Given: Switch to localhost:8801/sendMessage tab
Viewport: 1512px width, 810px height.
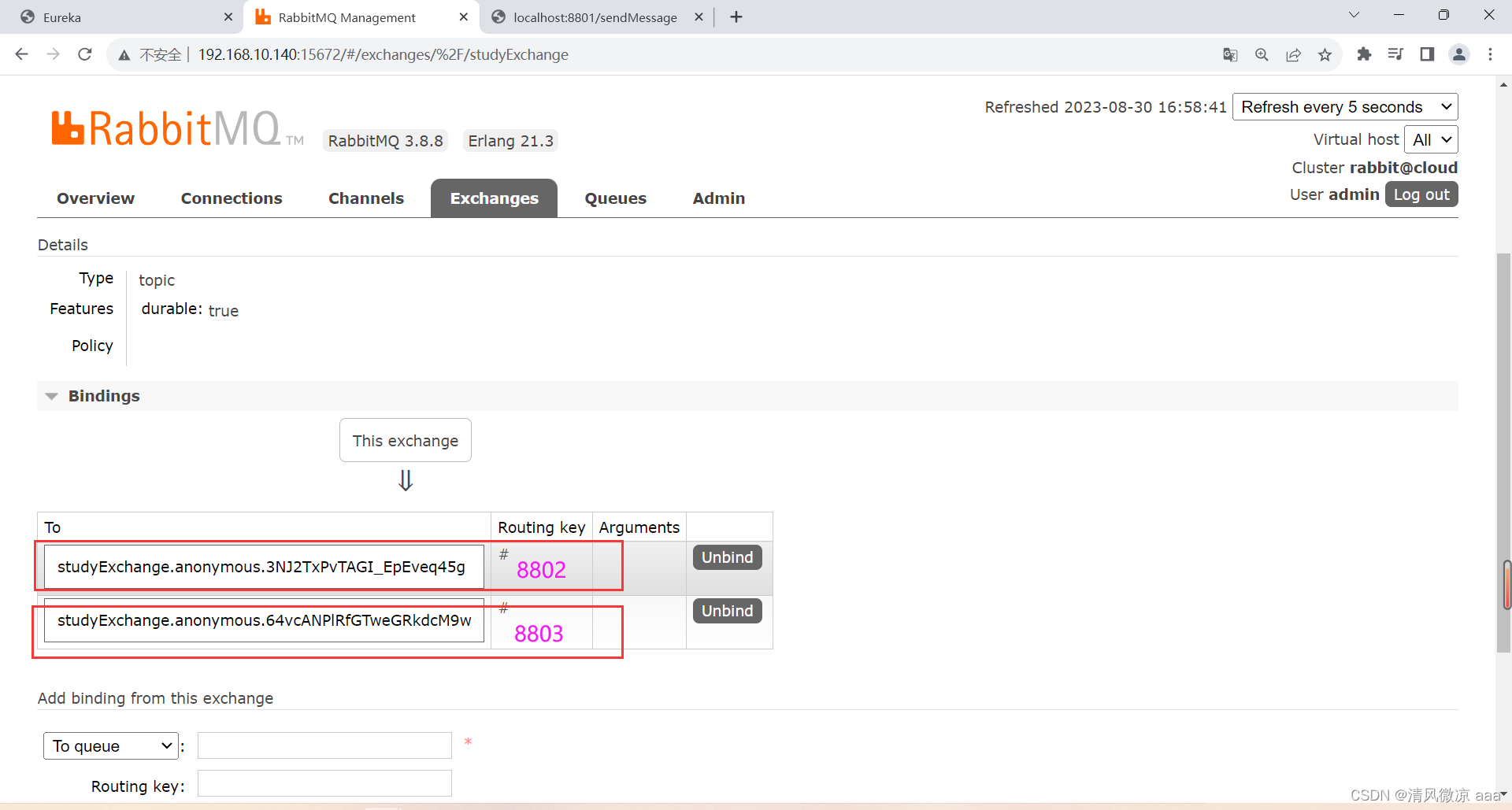Looking at the screenshot, I should (595, 17).
